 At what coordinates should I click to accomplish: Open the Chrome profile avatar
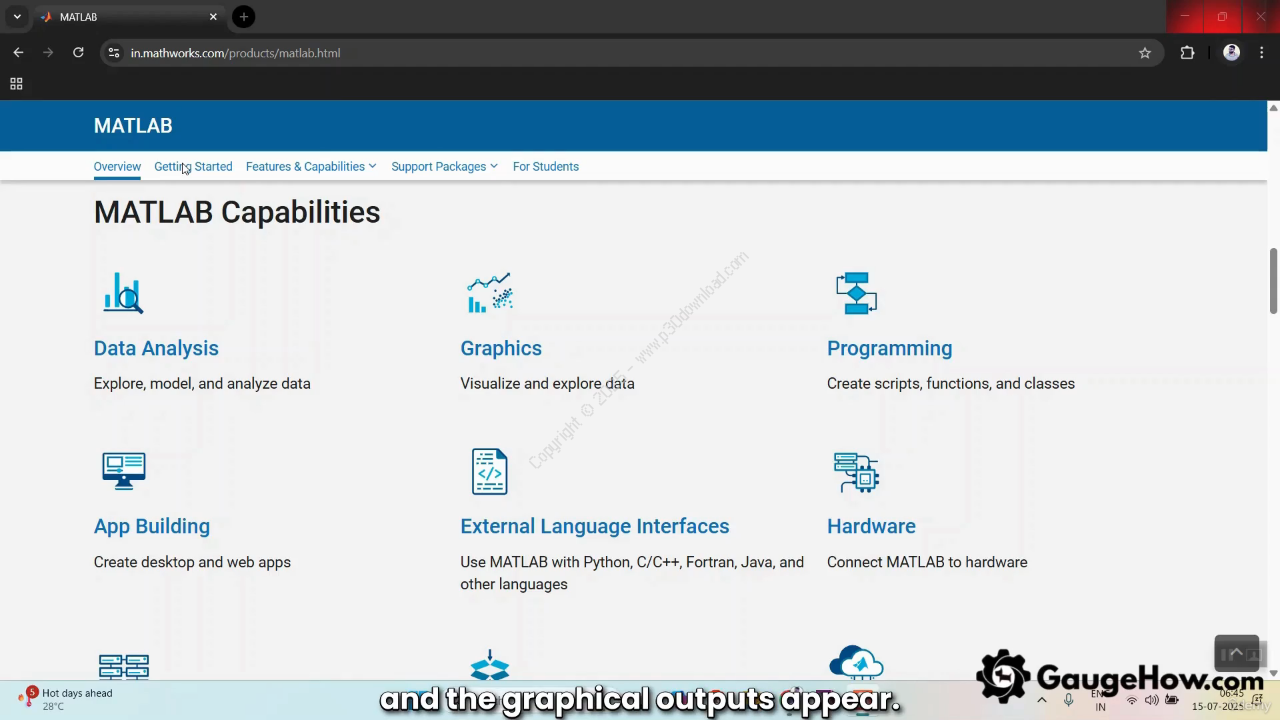coord(1232,53)
